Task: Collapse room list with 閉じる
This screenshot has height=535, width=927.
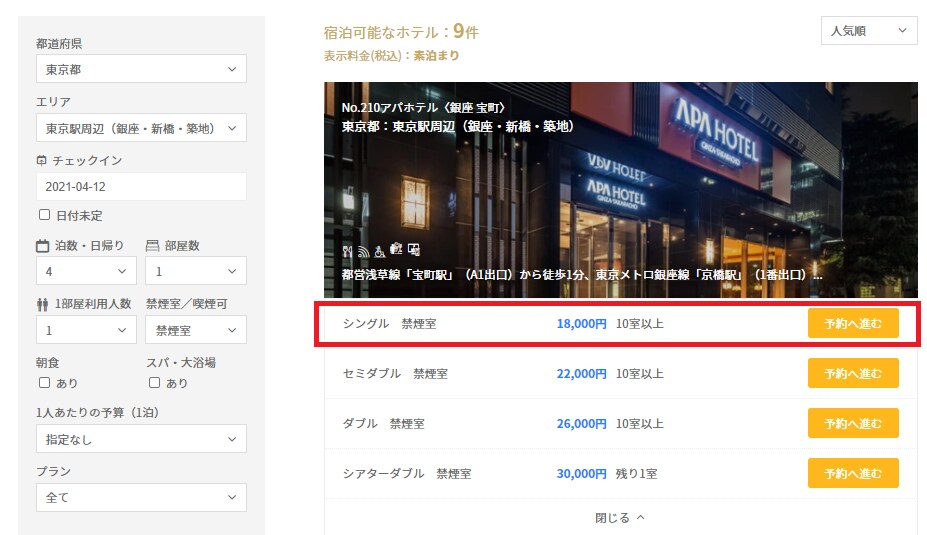Action: pos(619,518)
